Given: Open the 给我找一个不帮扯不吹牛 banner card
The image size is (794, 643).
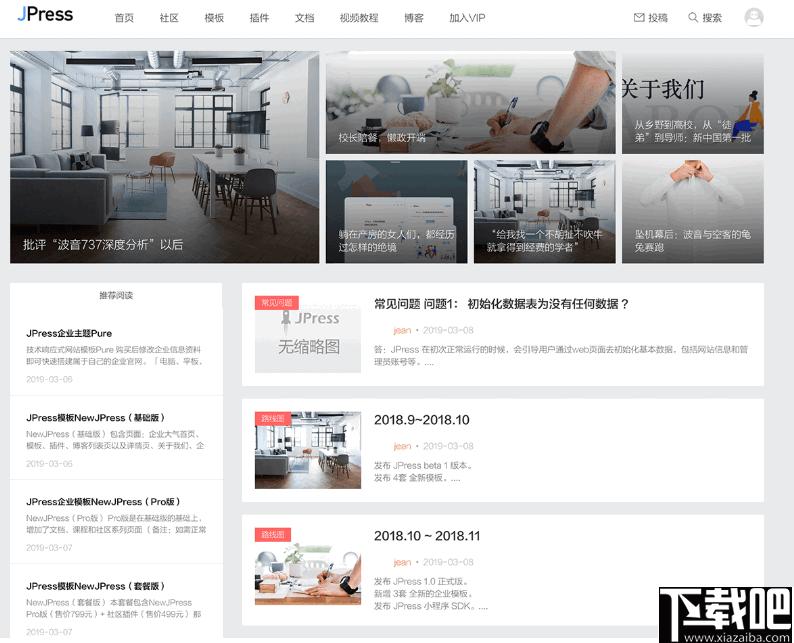Looking at the screenshot, I should 544,212.
